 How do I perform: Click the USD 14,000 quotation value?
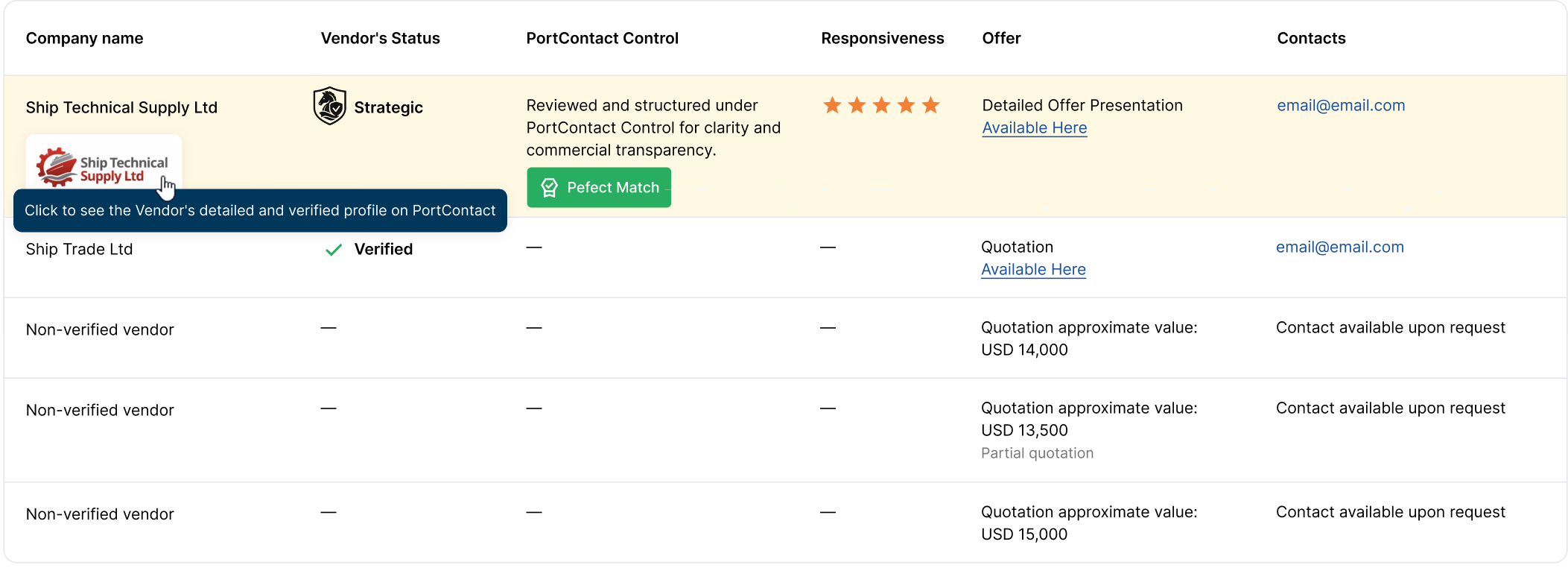click(x=1024, y=350)
